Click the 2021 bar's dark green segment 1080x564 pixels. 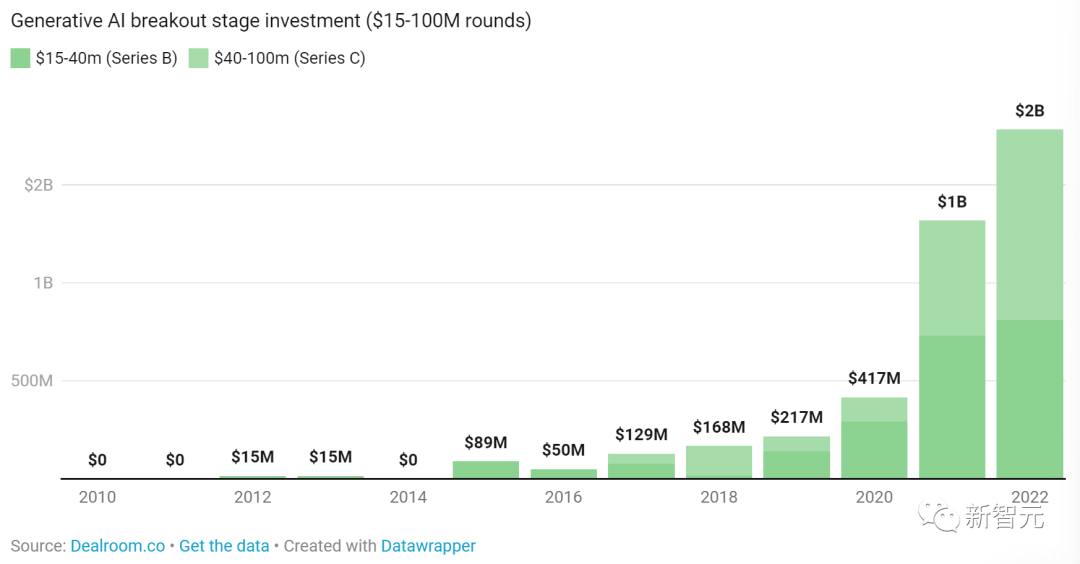951,406
